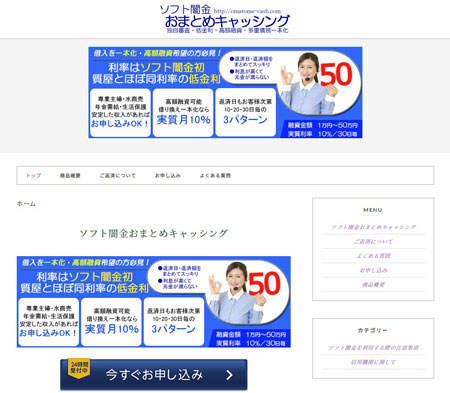
Task: Select よくある質問 in the sidebar MENU
Action: 373,256
